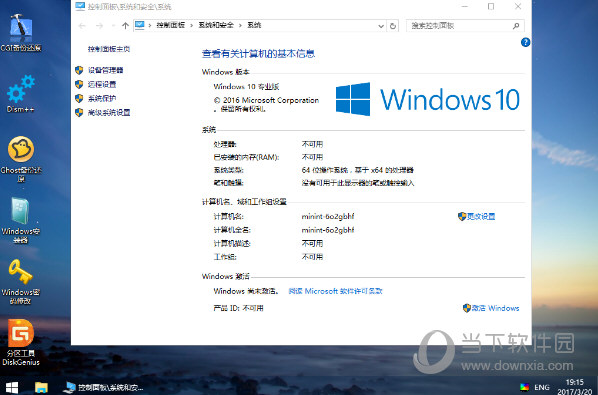Screen dimensions: 598x395
Task: Refresh the System page
Action: tap(393, 26)
